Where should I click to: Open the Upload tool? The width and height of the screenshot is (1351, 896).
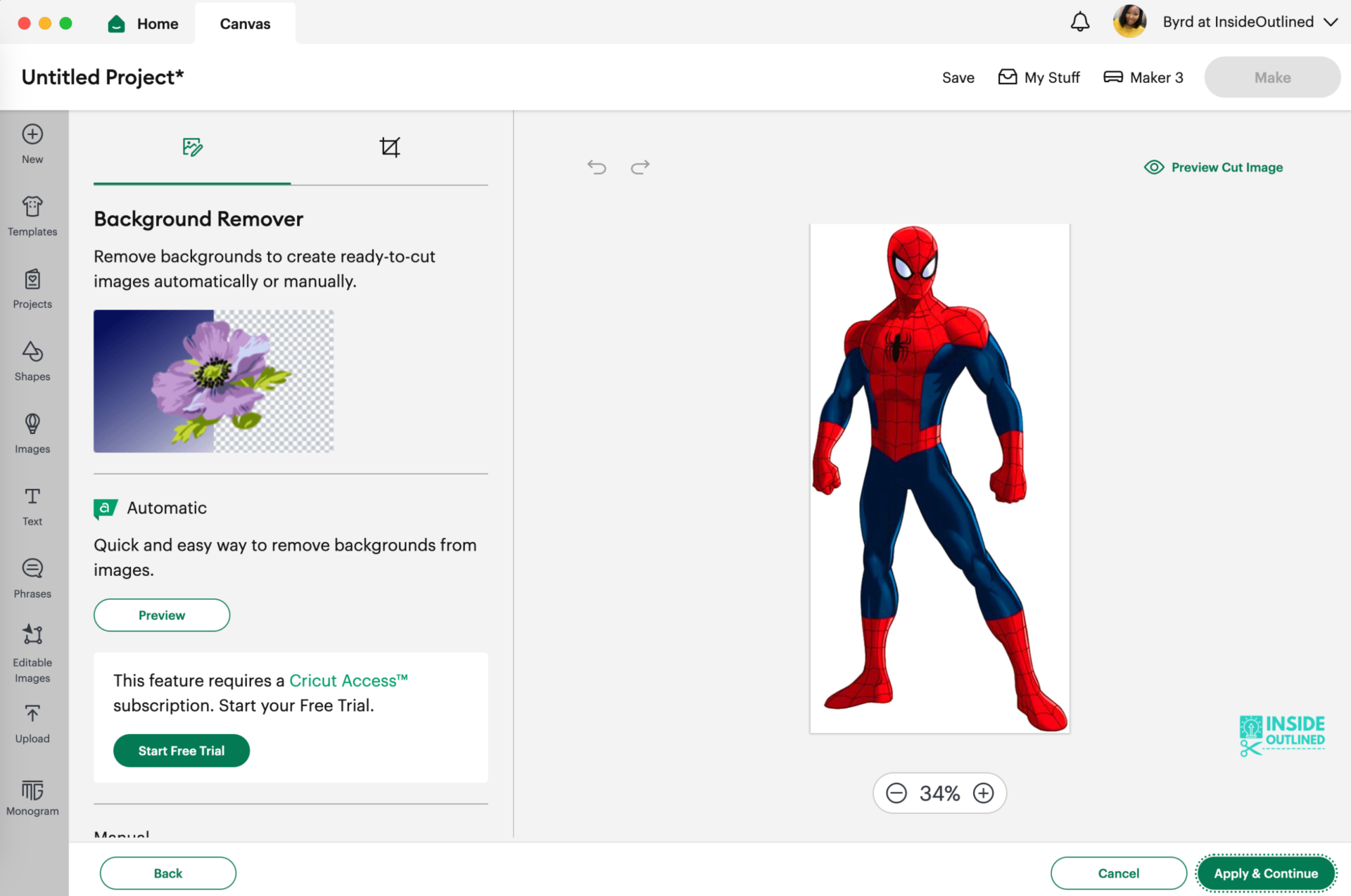pyautogui.click(x=32, y=723)
